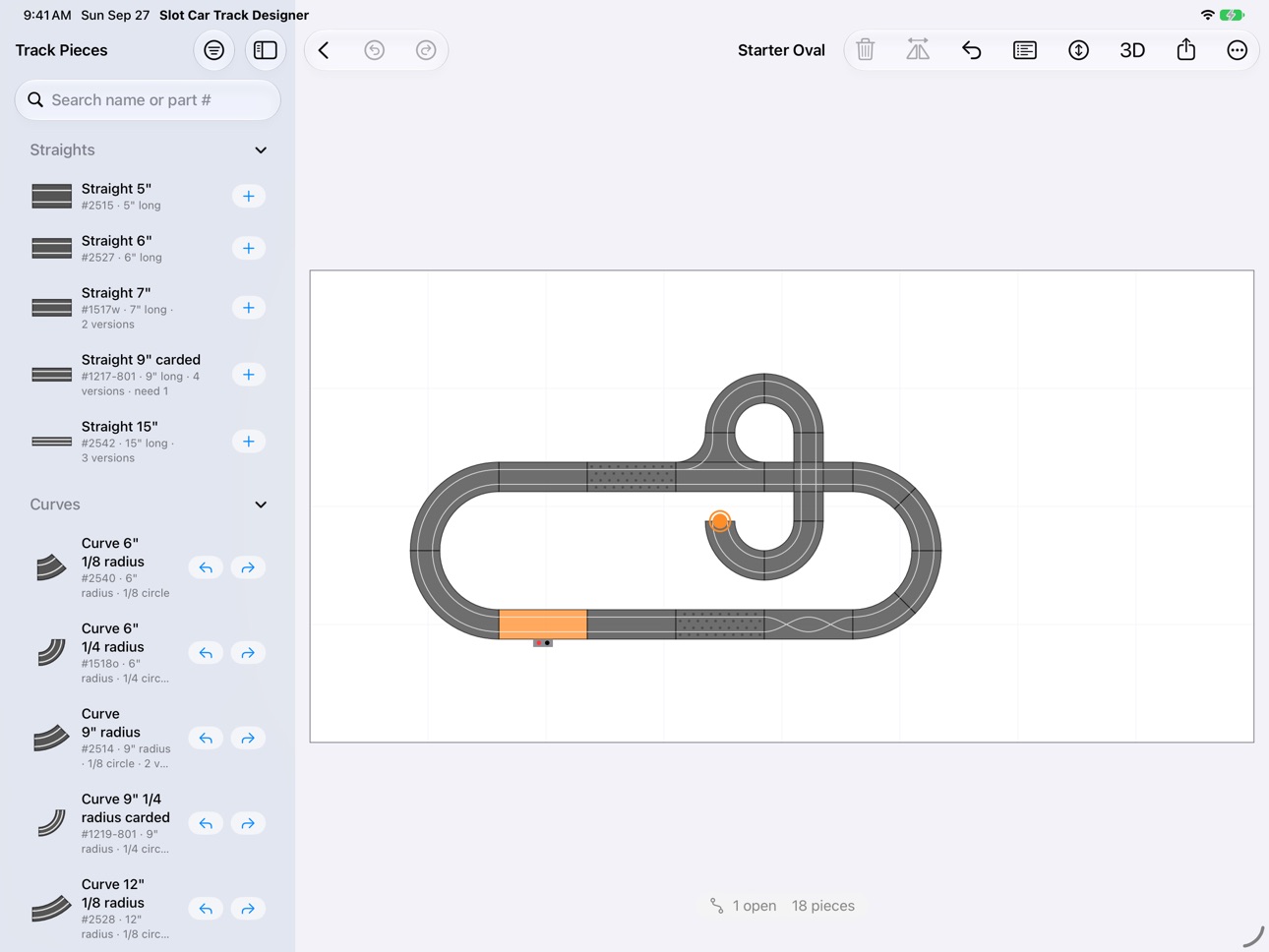Add Curve 9" 1/4 radius carded right
This screenshot has height=952, width=1269.
tap(248, 824)
